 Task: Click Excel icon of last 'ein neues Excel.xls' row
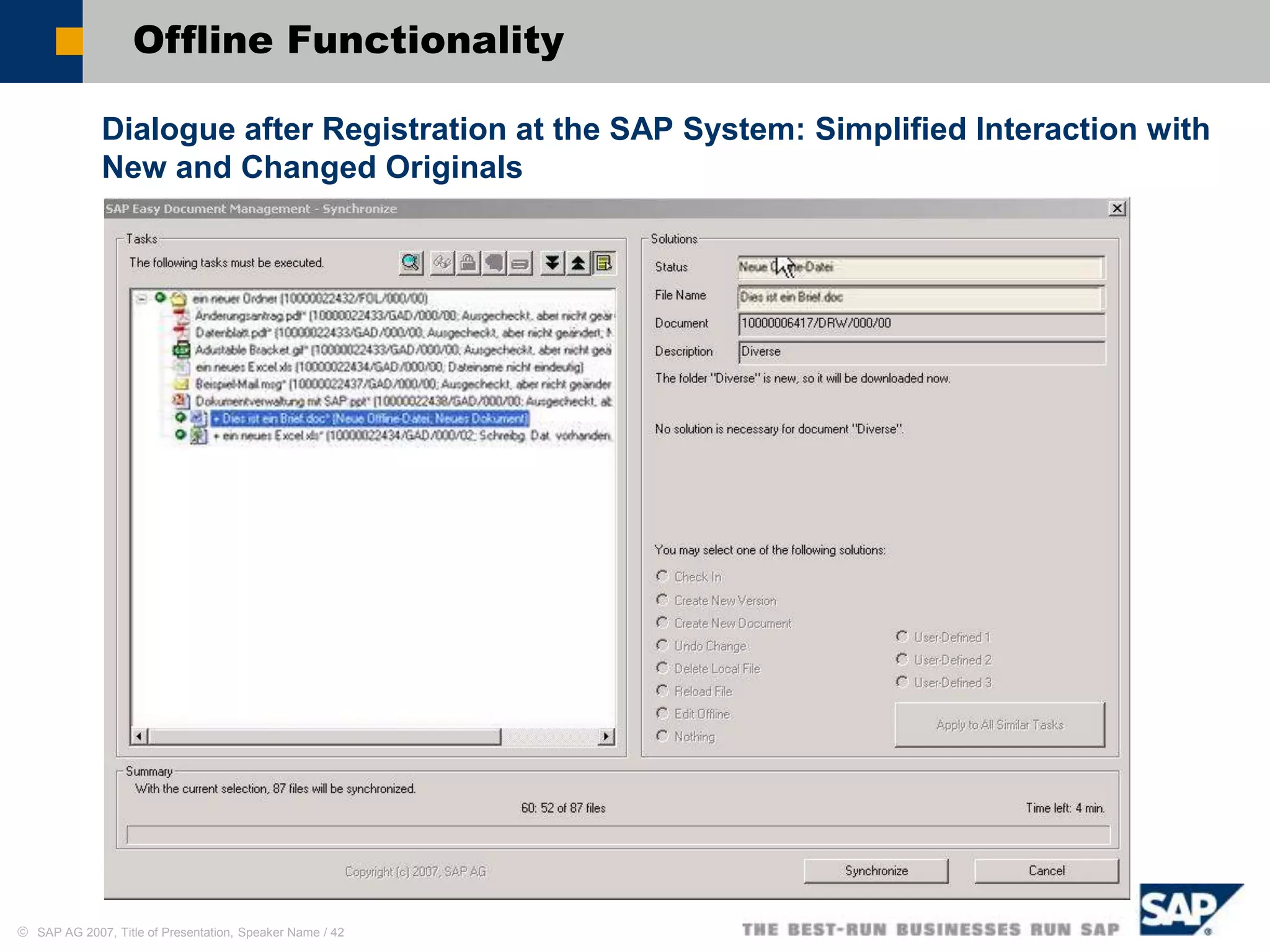tap(198, 436)
